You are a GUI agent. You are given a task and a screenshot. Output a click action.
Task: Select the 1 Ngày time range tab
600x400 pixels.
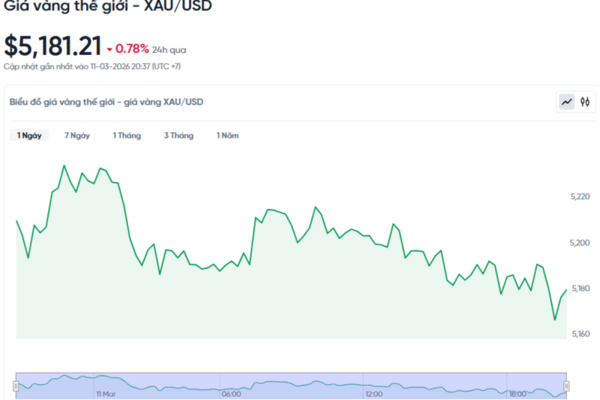coord(29,135)
